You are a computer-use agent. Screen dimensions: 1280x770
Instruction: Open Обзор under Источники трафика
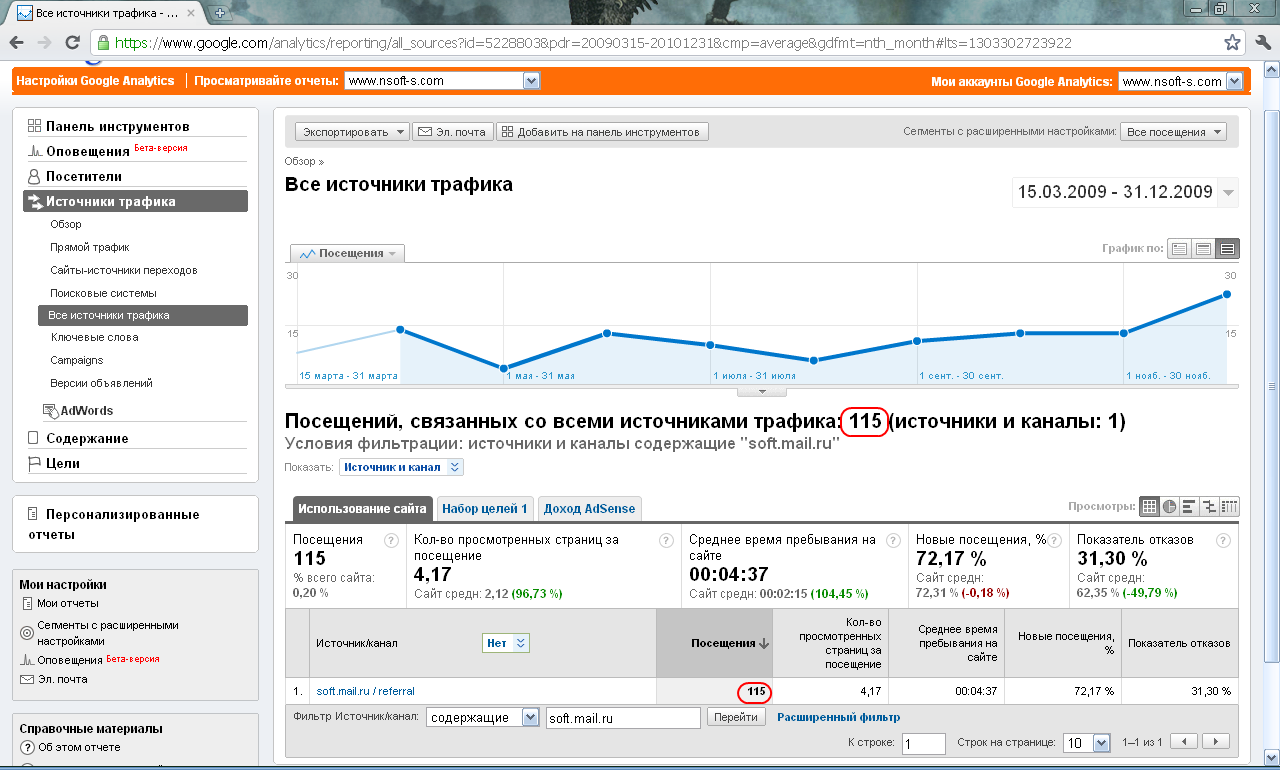point(66,225)
